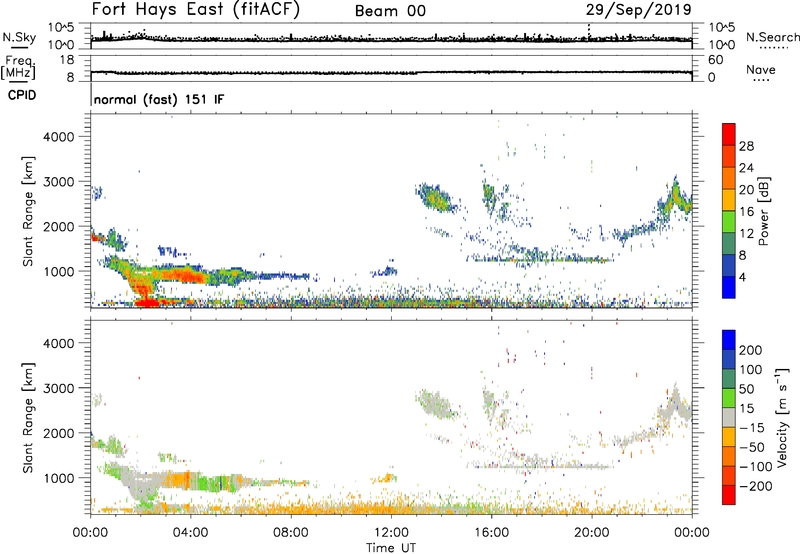Click the 'N.Sky' axis label

(x=19, y=37)
